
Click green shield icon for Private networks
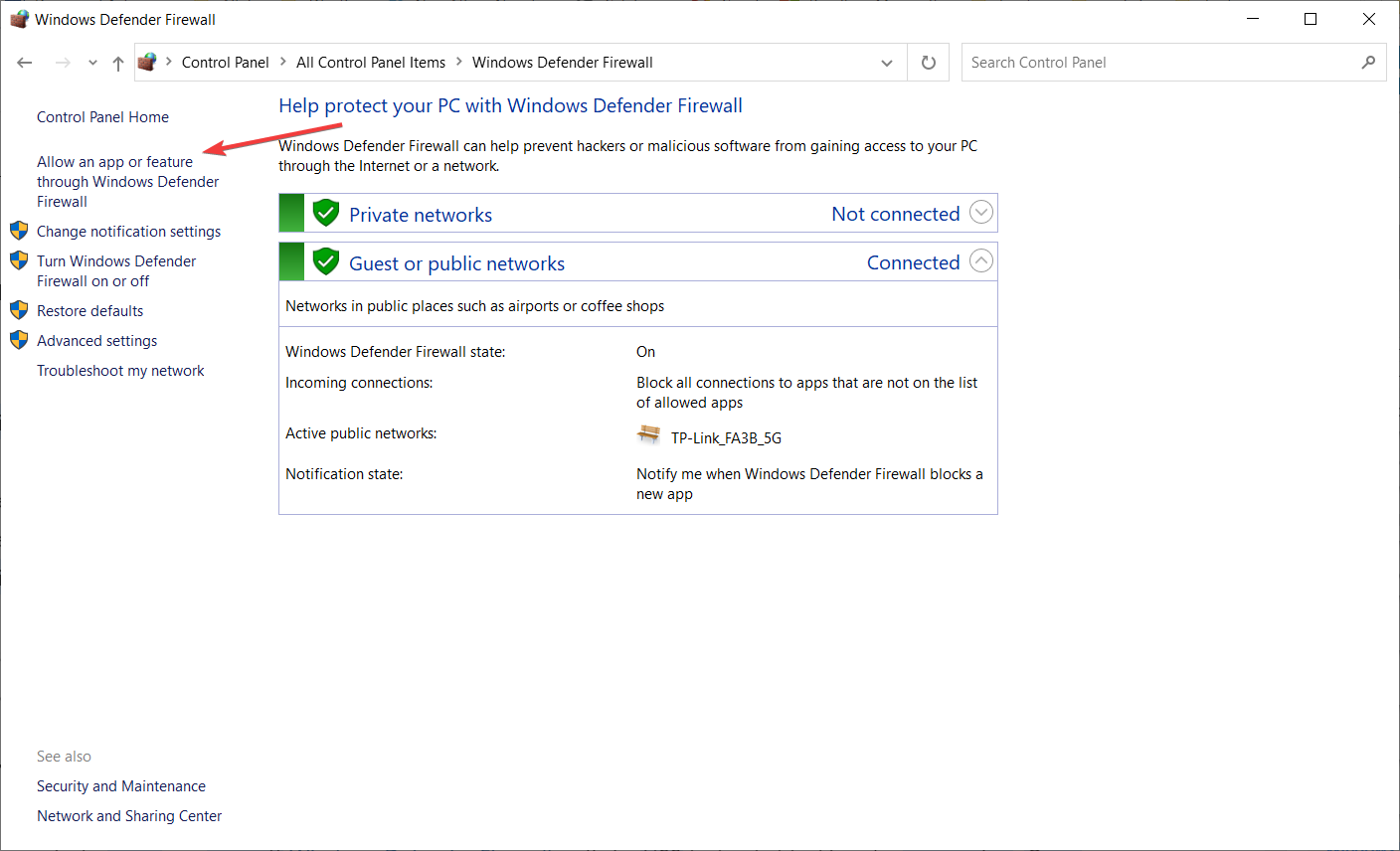tap(326, 213)
